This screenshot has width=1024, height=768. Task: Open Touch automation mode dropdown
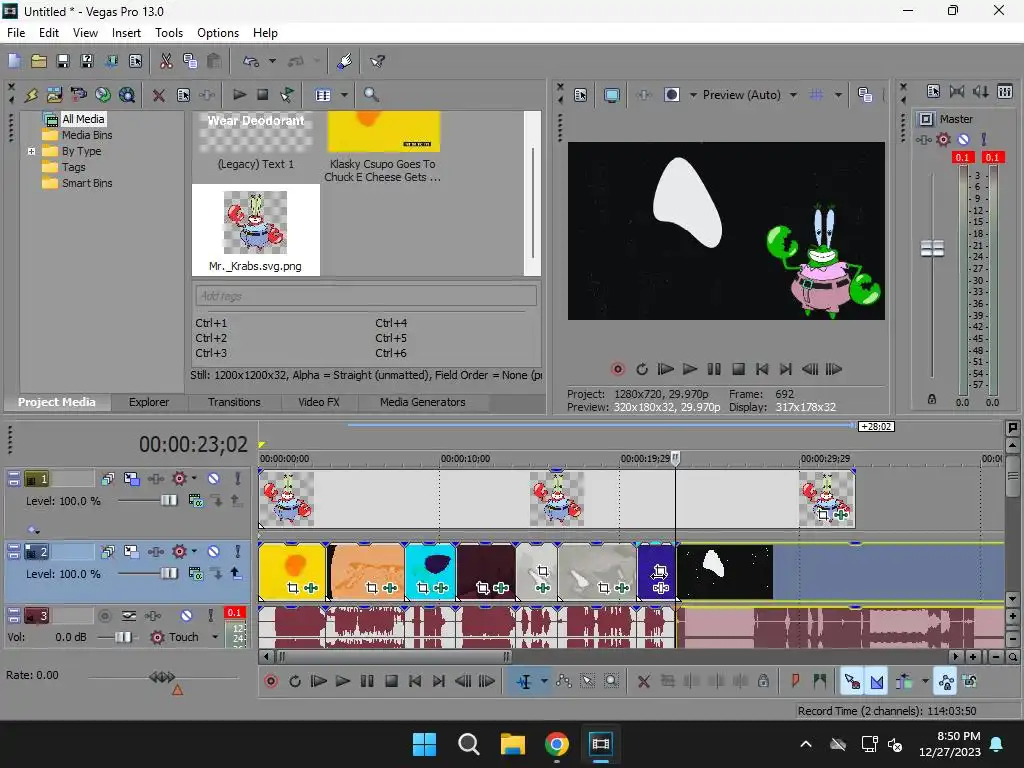[215, 637]
